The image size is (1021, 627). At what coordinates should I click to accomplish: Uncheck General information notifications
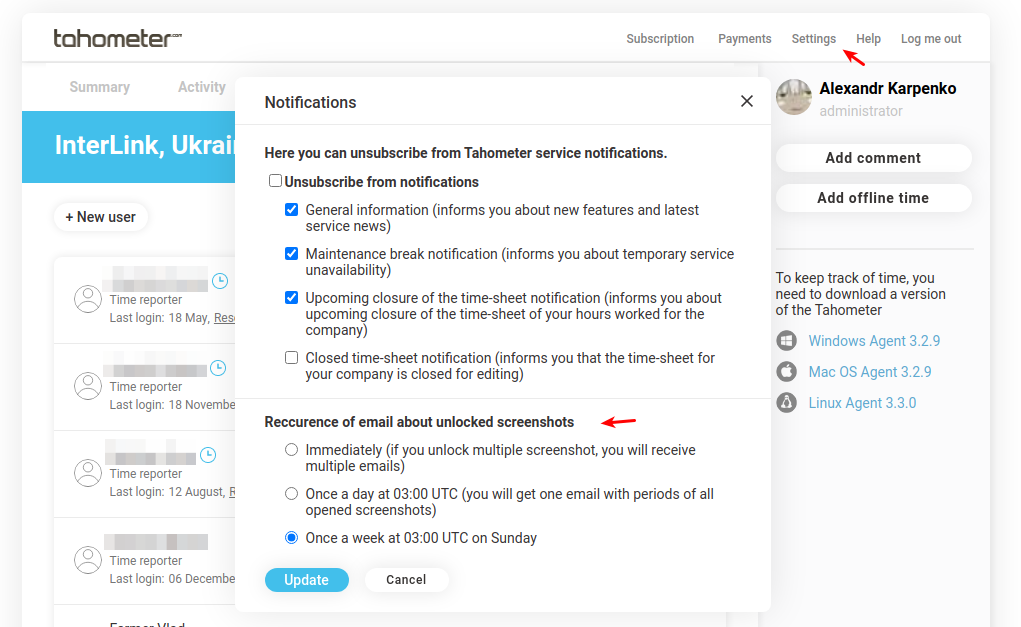(291, 210)
